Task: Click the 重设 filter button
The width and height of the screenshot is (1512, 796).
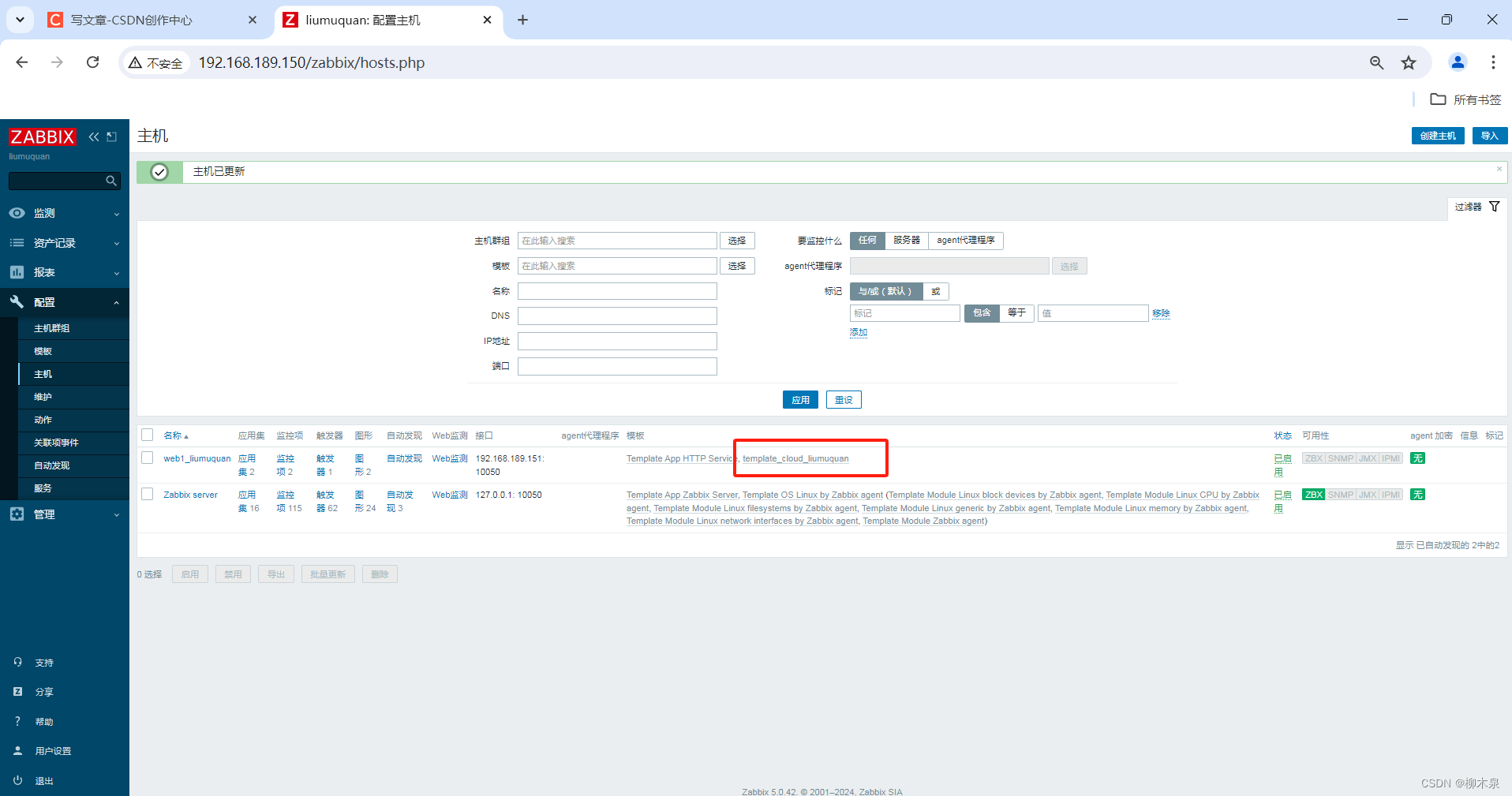Action: pos(844,400)
